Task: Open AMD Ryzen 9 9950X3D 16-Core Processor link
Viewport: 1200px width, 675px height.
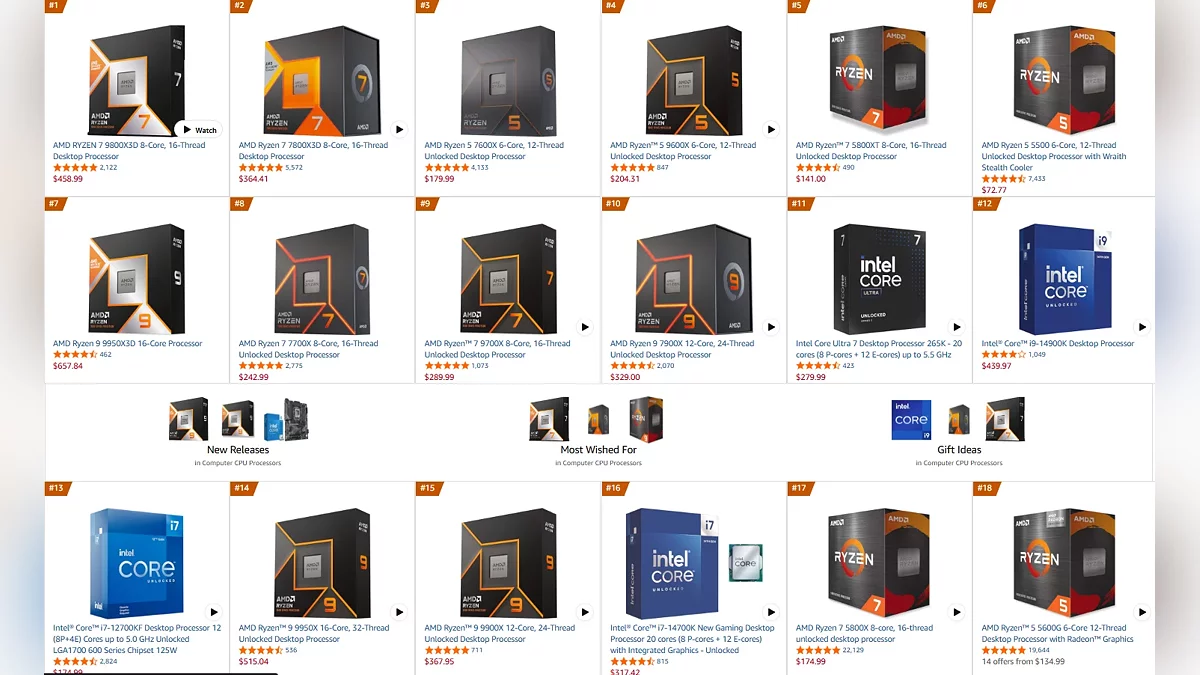Action: (128, 344)
